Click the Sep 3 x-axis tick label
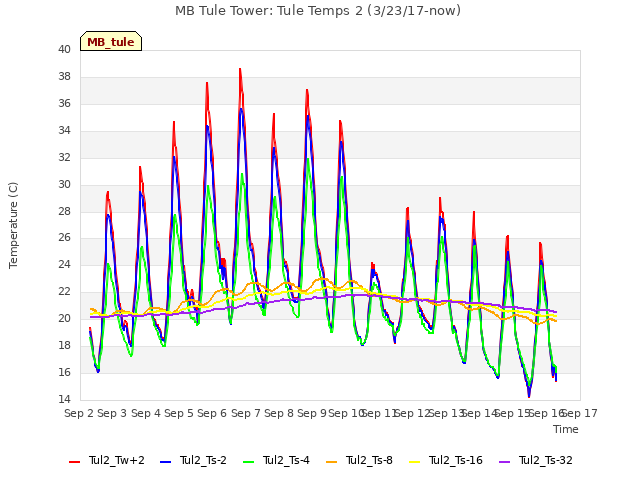 [112, 413]
